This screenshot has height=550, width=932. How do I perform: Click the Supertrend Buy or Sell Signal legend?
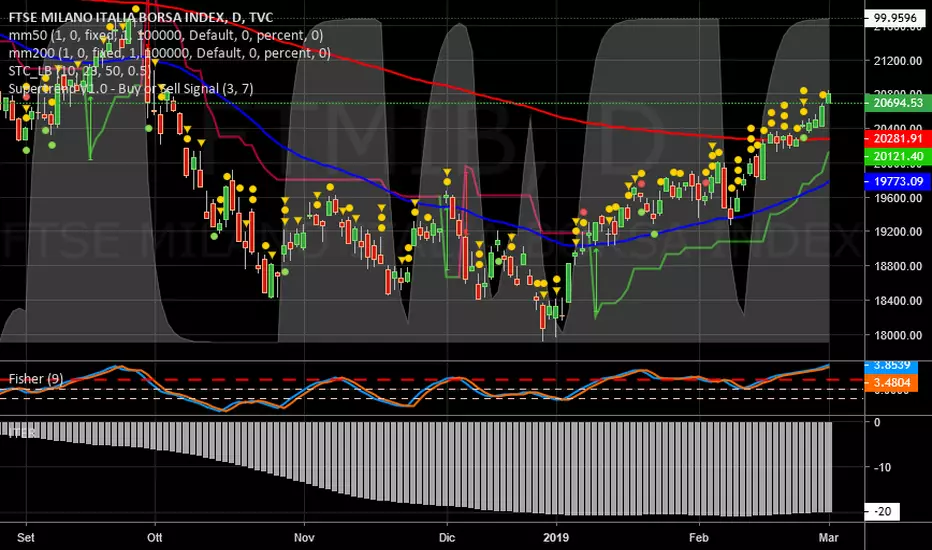(131, 89)
